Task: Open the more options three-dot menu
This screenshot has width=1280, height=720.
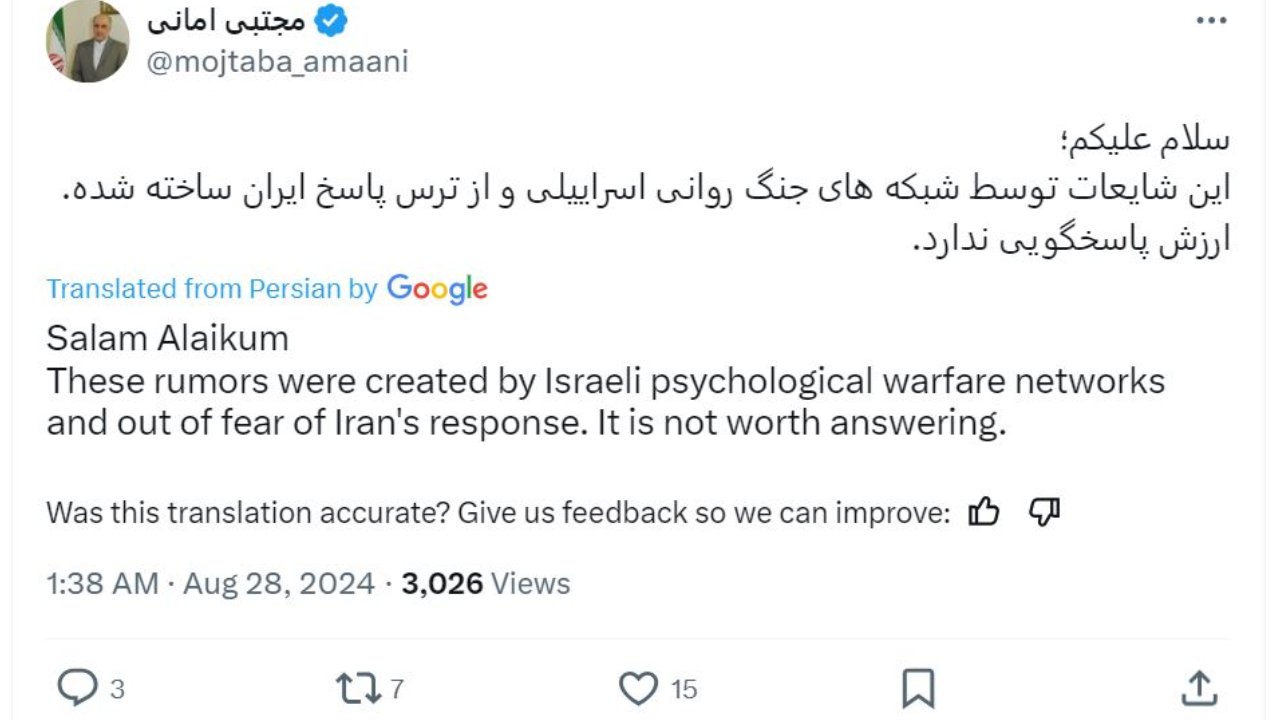Action: tap(1211, 20)
